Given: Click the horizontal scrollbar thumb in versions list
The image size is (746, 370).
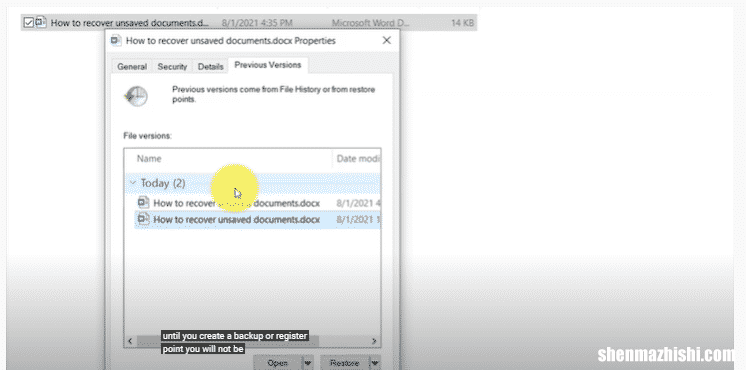Looking at the screenshot, I should [227, 341].
